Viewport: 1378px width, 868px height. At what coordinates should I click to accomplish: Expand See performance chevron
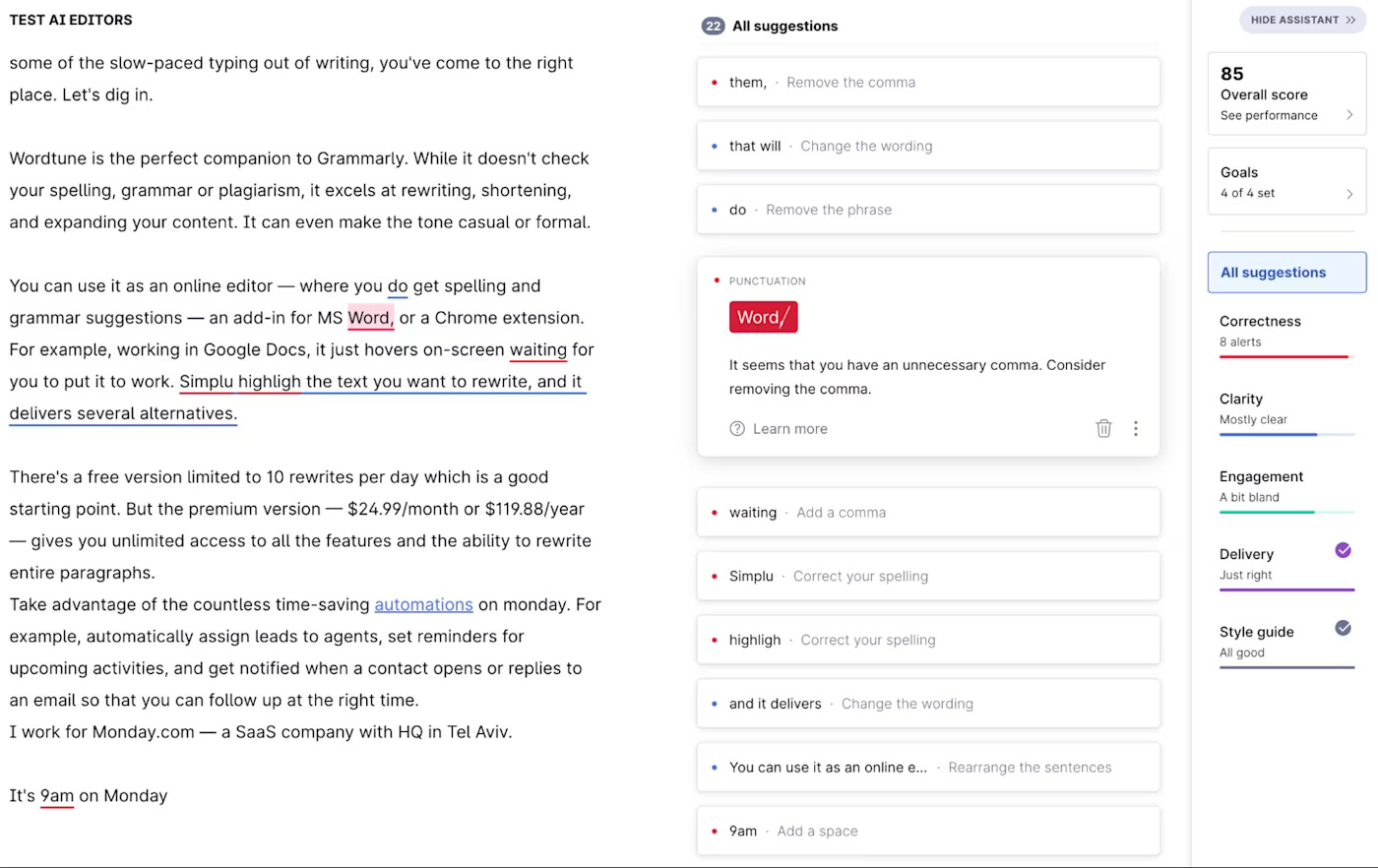click(1349, 115)
